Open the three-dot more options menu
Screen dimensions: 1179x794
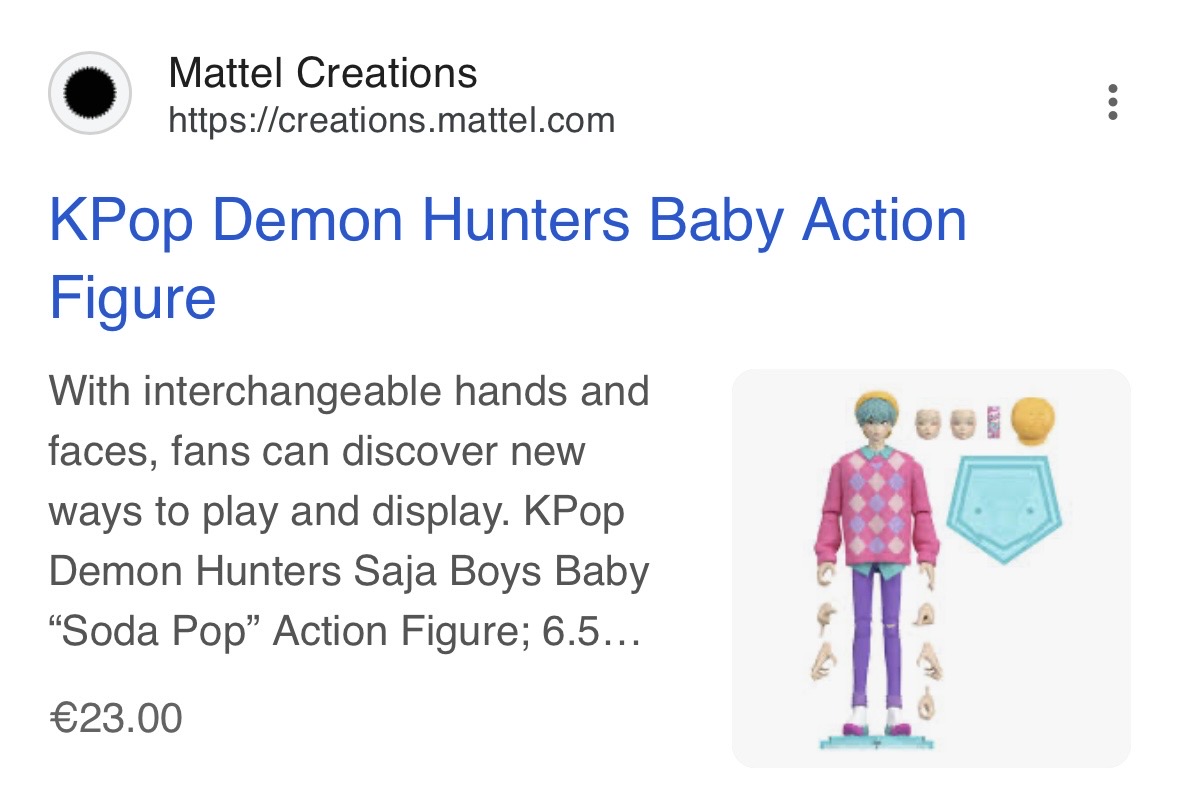click(x=1112, y=102)
